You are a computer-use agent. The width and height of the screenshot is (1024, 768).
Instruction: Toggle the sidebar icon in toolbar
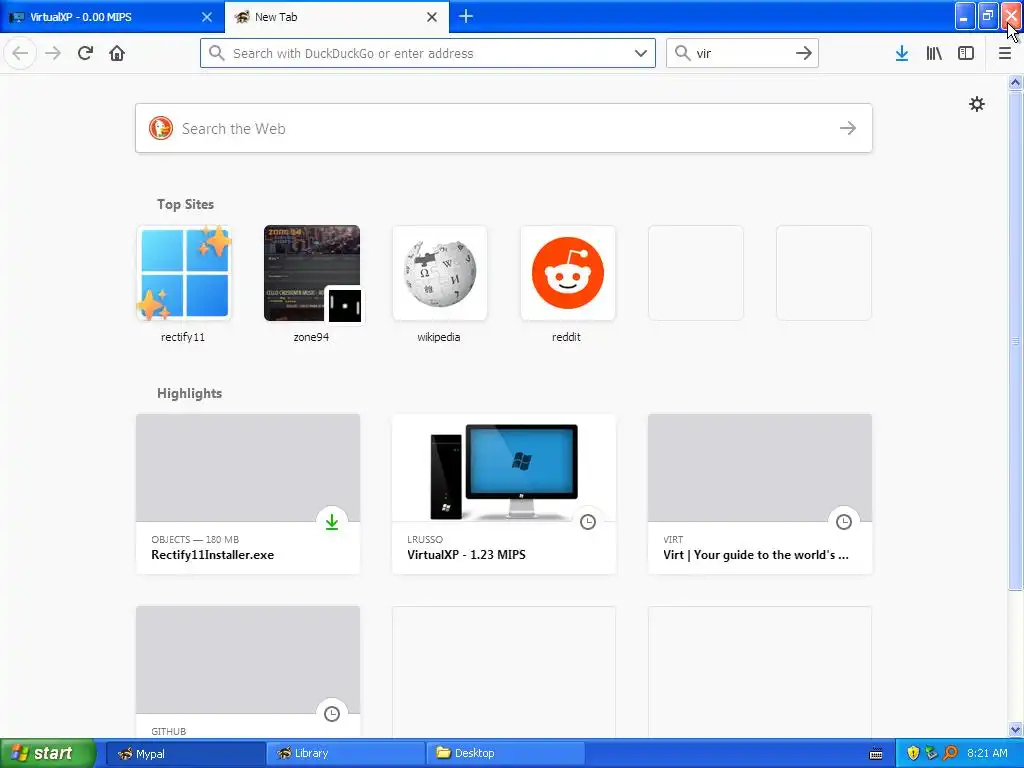pyautogui.click(x=966, y=53)
